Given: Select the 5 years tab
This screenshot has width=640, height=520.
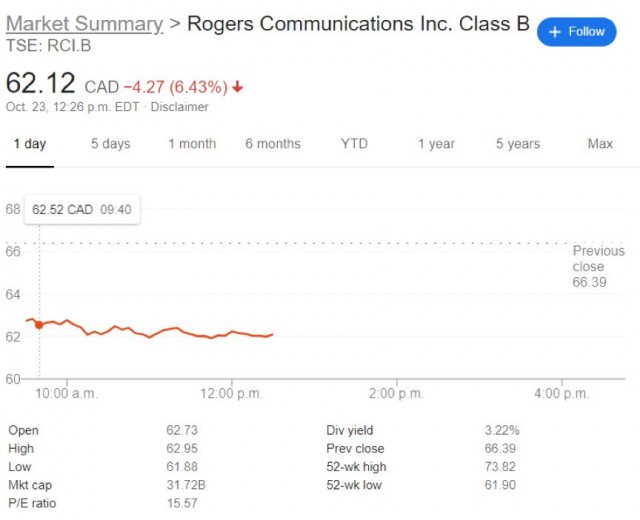Looking at the screenshot, I should [517, 144].
